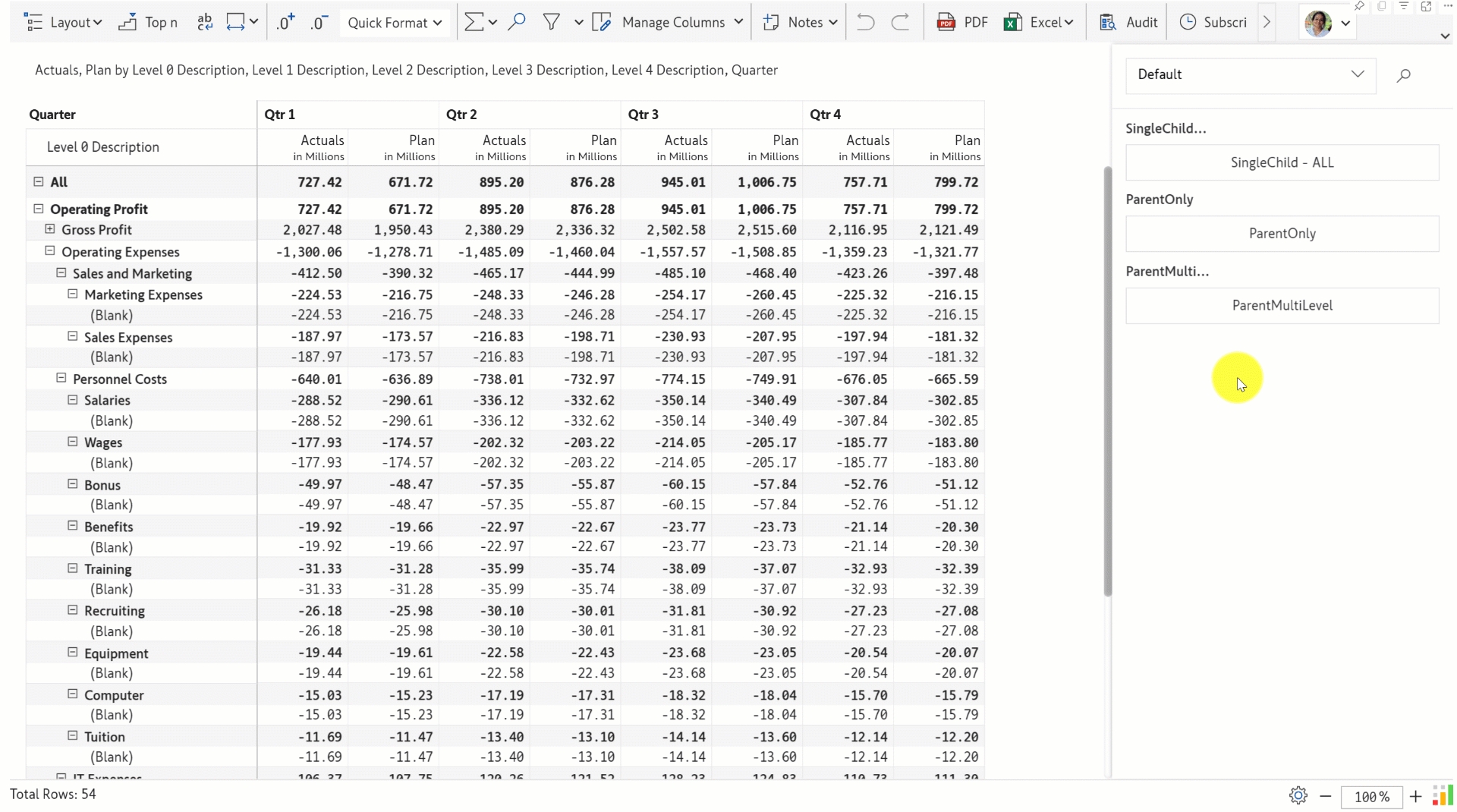Click the zoom in plus button
Screen dimensions: 1457x812
[x=1415, y=796]
